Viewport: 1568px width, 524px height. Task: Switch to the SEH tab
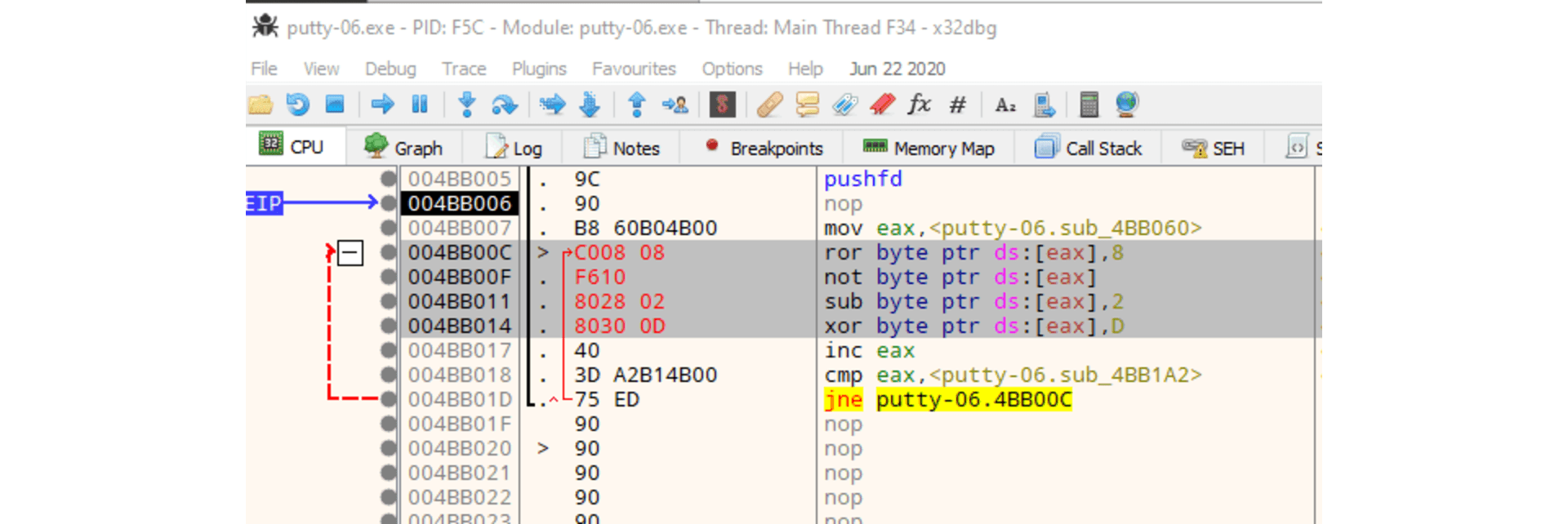(x=1213, y=148)
